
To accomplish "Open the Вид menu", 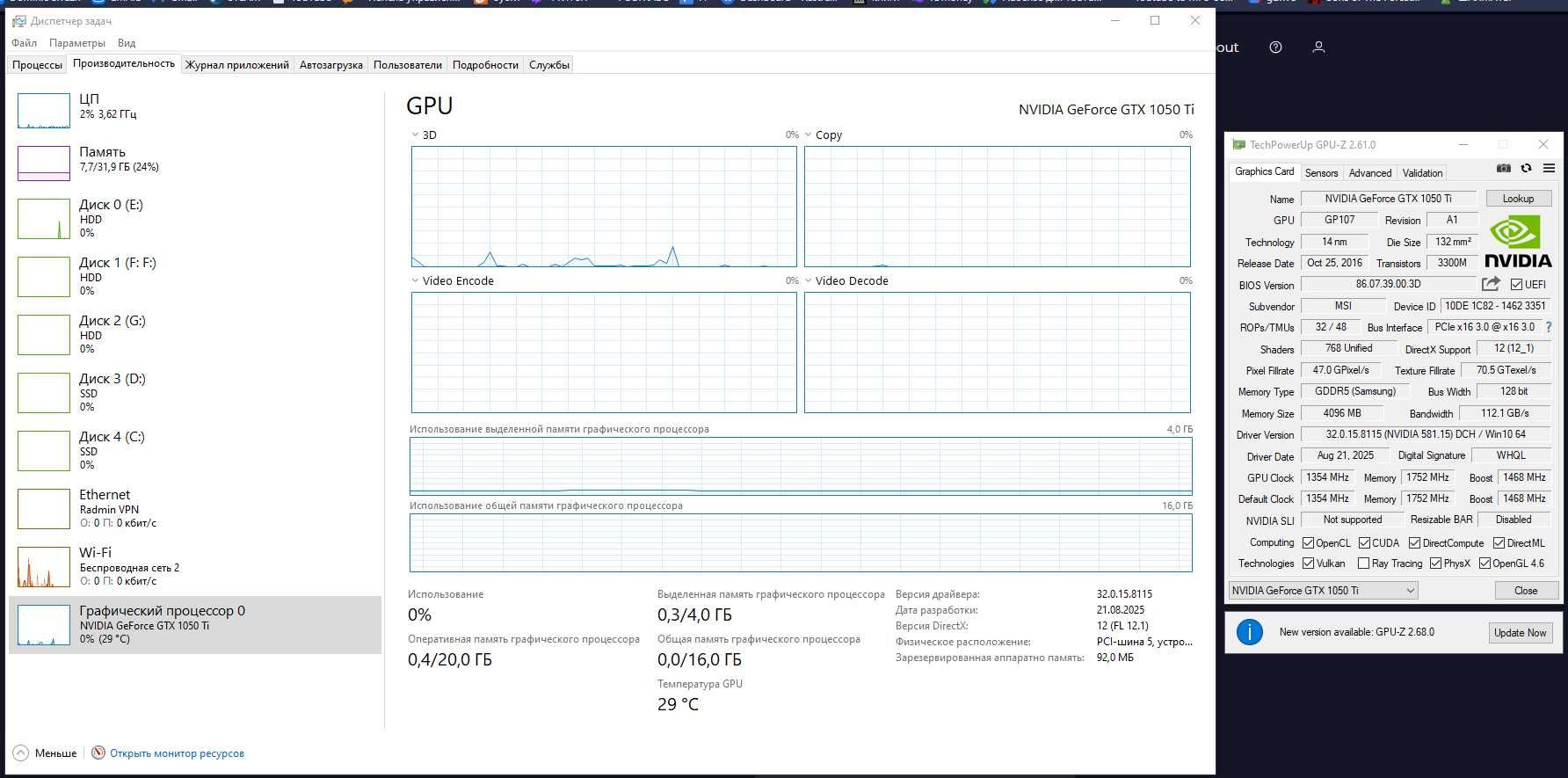I will 127,42.
